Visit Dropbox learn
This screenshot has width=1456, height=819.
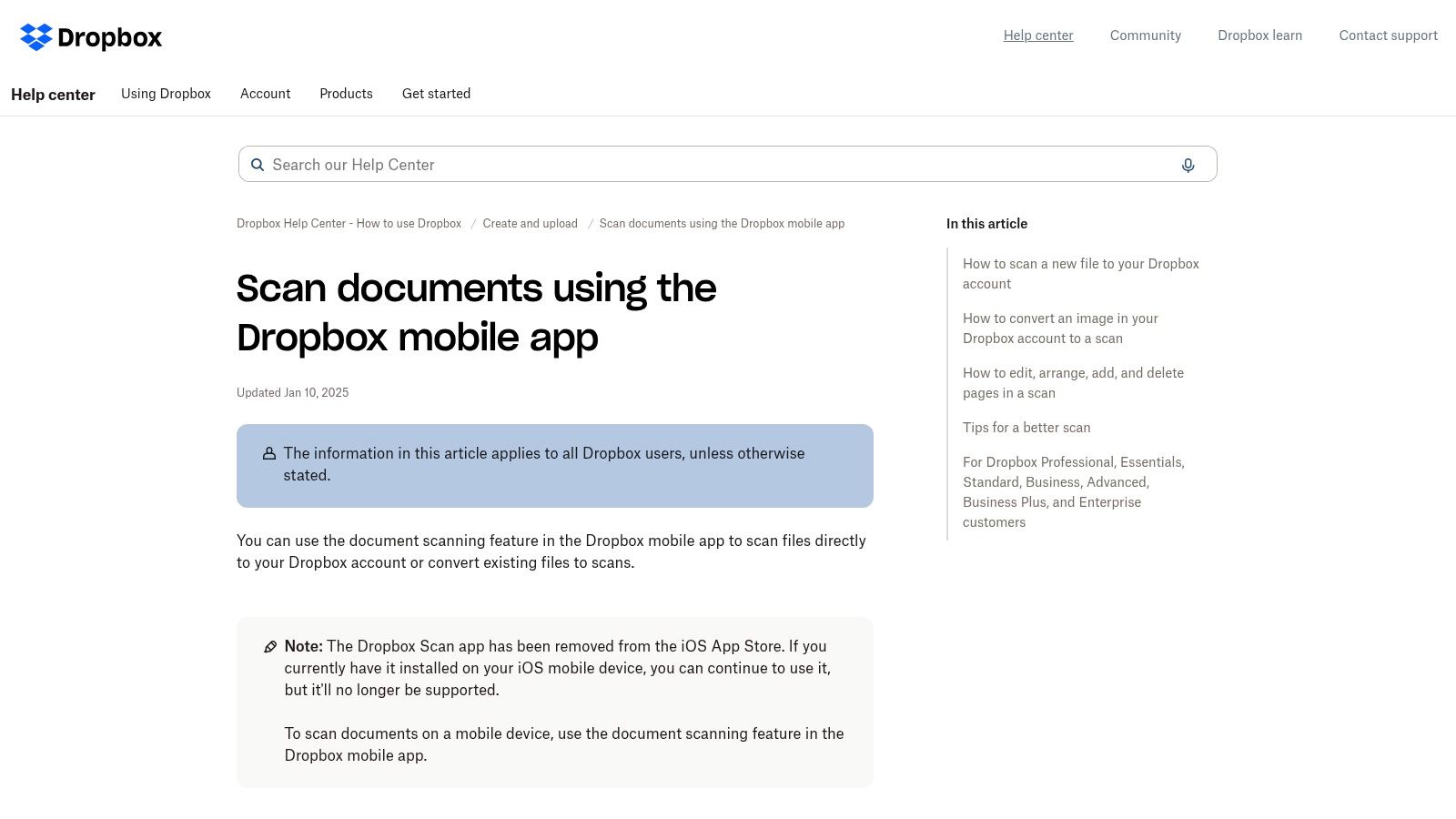click(1259, 35)
